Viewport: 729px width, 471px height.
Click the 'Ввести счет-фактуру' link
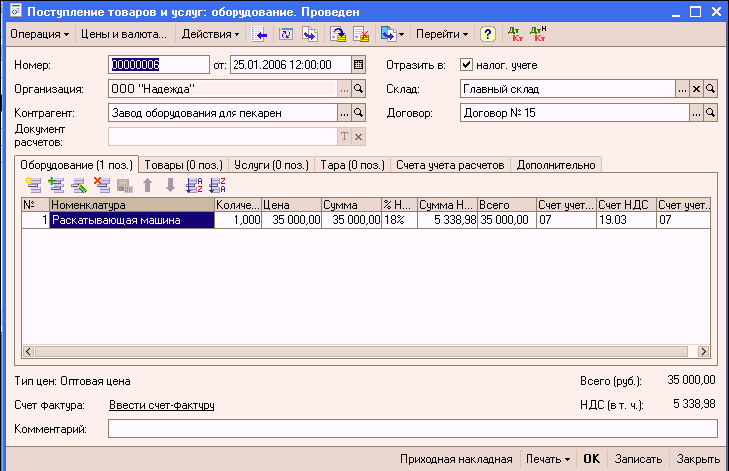(161, 405)
